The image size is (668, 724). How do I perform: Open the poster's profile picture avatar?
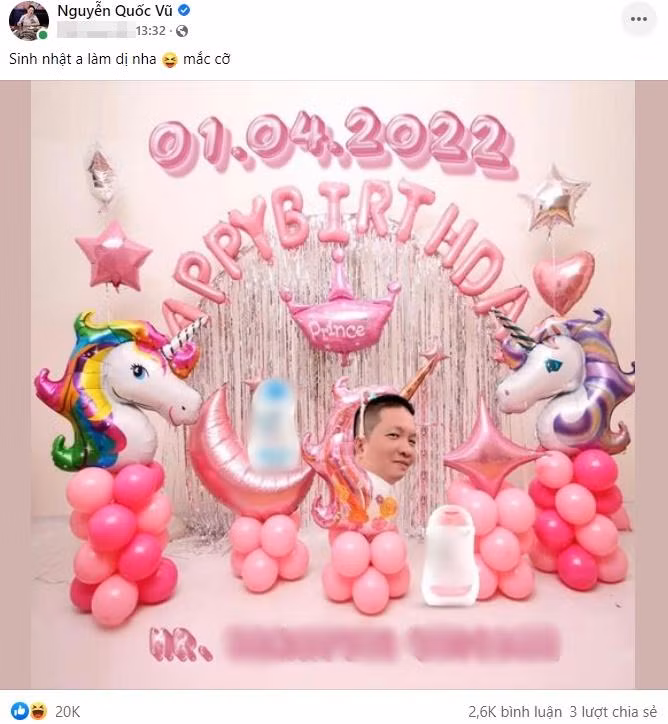tap(29, 21)
